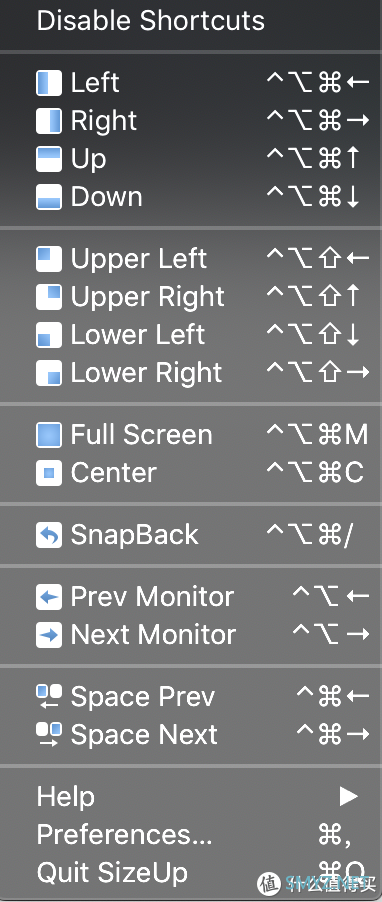Expand the Help submenu arrow
382x902 pixels.
click(348, 797)
